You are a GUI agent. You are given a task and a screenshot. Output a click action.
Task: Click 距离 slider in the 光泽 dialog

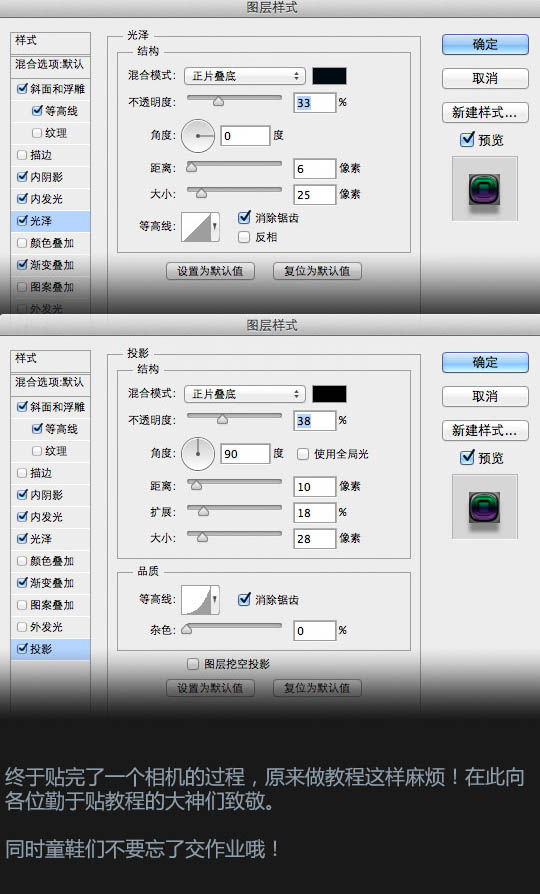(234, 165)
